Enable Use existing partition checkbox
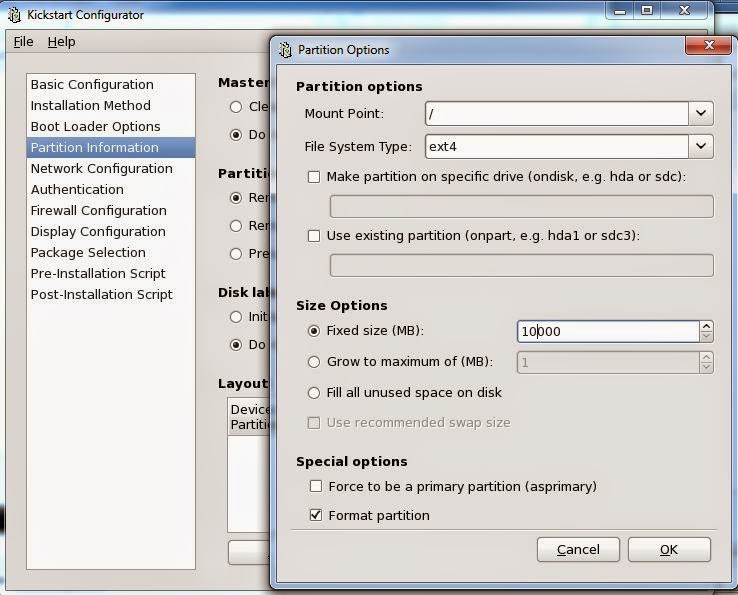Image resolution: width=738 pixels, height=595 pixels. point(314,236)
